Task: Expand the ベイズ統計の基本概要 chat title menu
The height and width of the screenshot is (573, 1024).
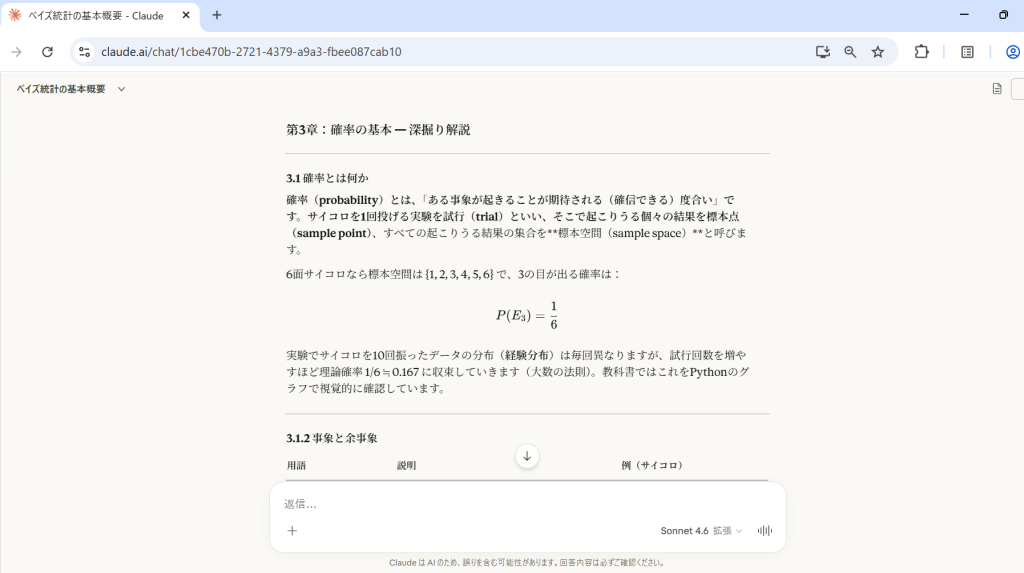Action: click(121, 89)
